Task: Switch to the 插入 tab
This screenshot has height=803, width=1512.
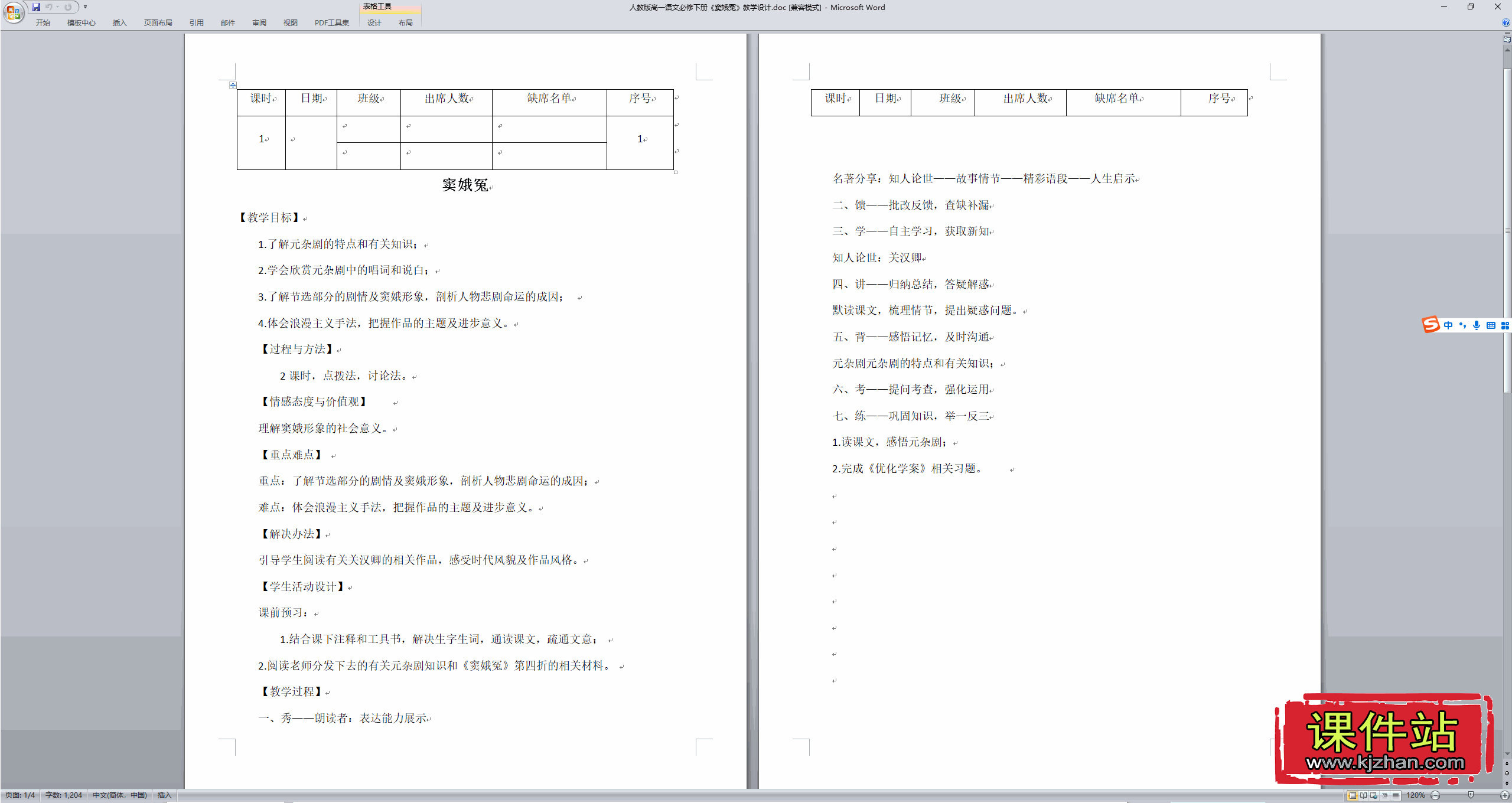Action: click(119, 22)
